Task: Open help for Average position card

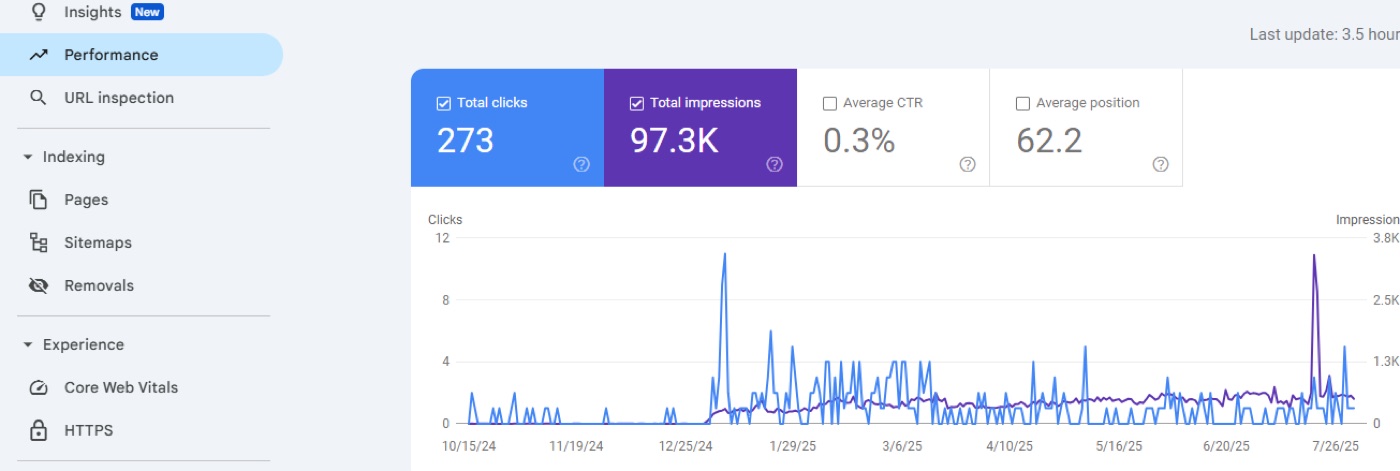Action: [1160, 165]
